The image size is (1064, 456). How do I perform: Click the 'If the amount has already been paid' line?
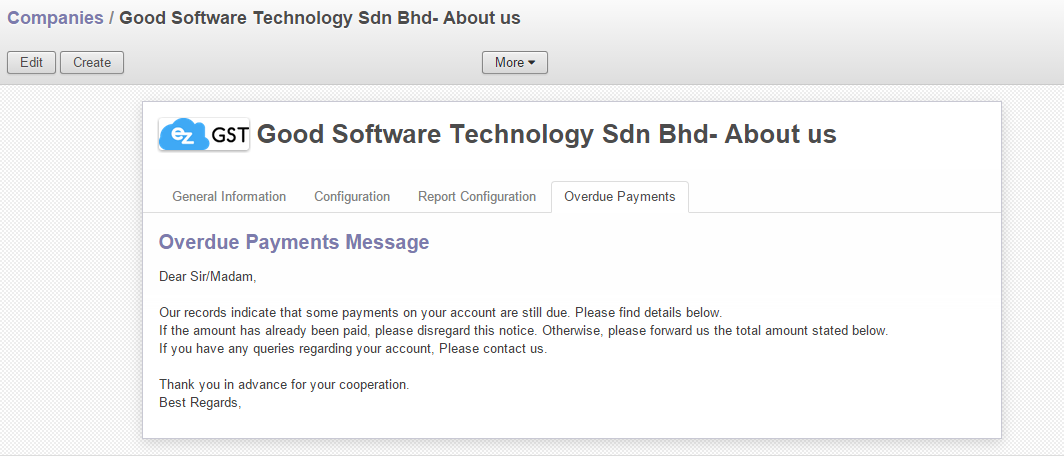tap(523, 330)
